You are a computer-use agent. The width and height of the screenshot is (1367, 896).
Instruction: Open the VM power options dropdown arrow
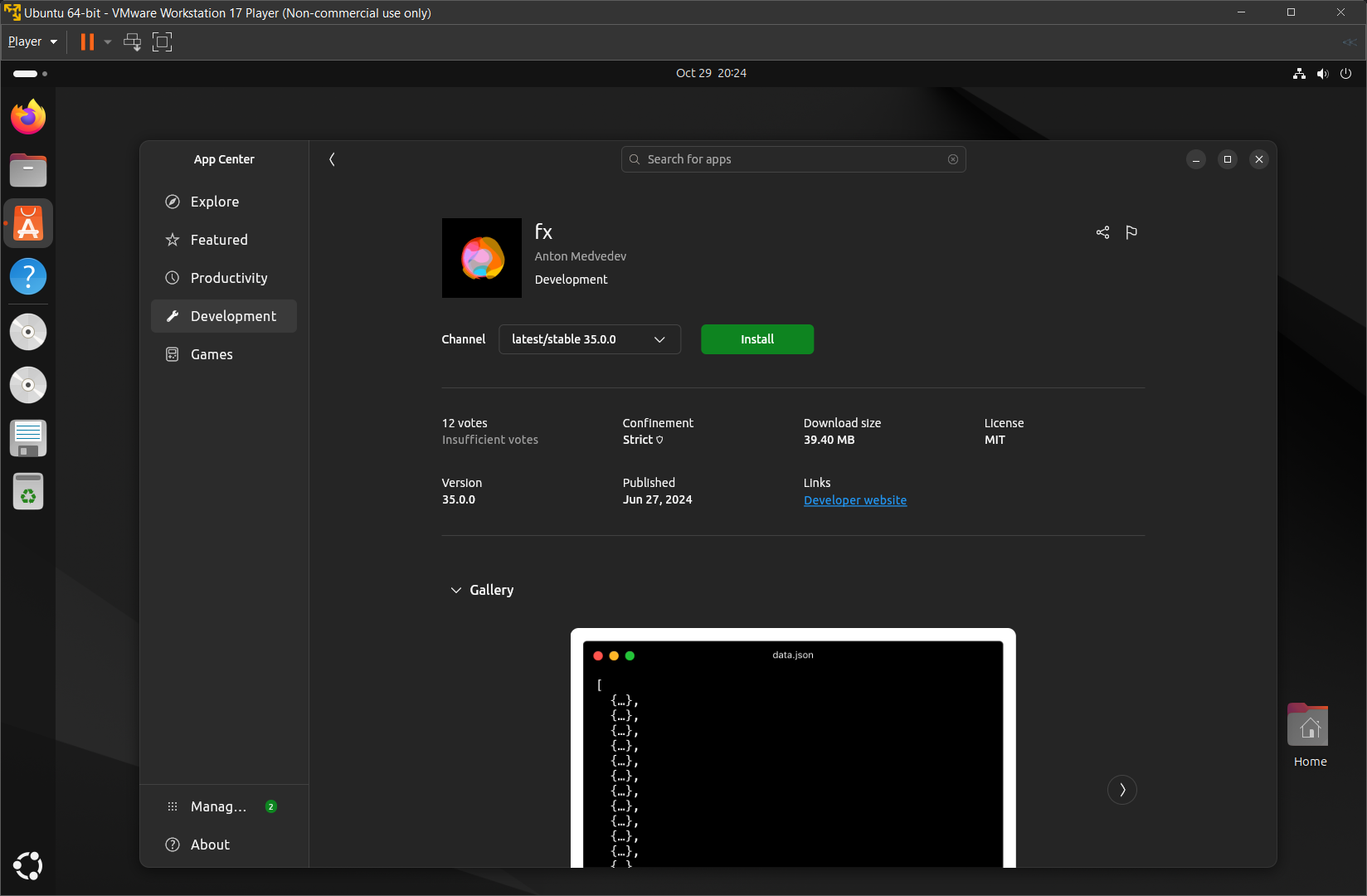(x=108, y=41)
